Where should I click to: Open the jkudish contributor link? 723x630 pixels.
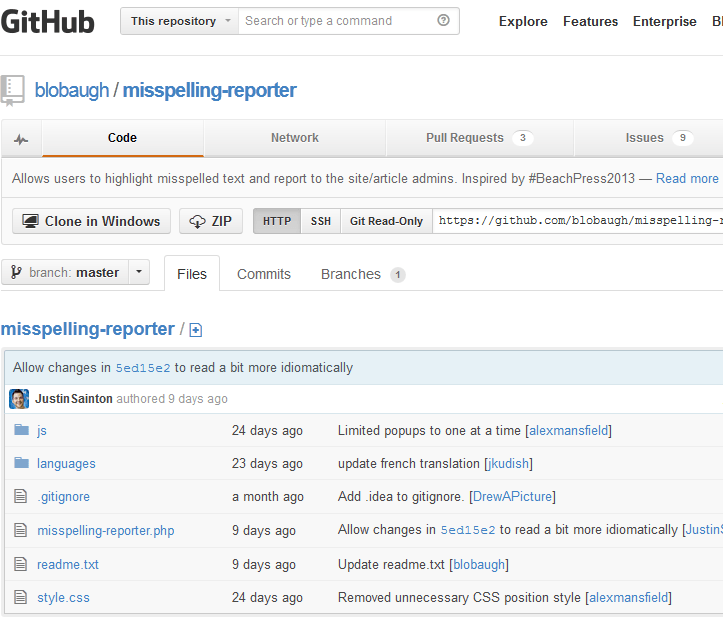509,464
